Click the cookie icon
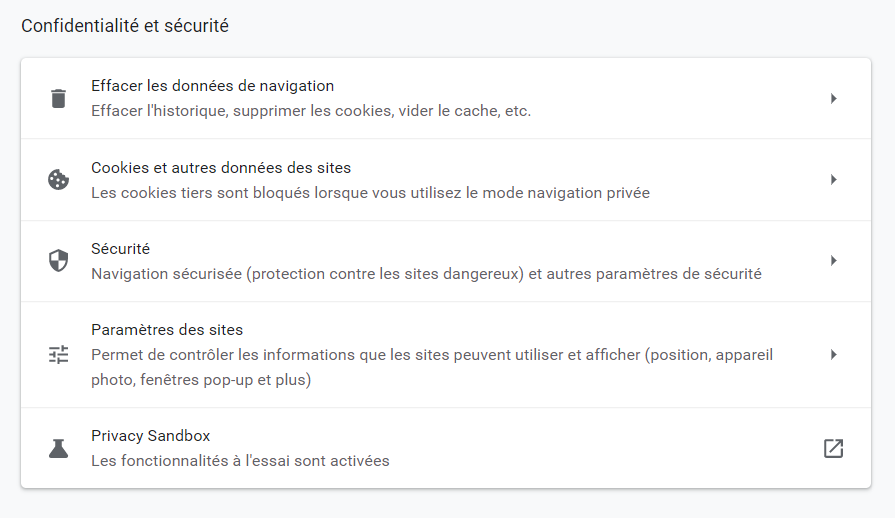Viewport: 895px width, 518px height. click(x=58, y=180)
